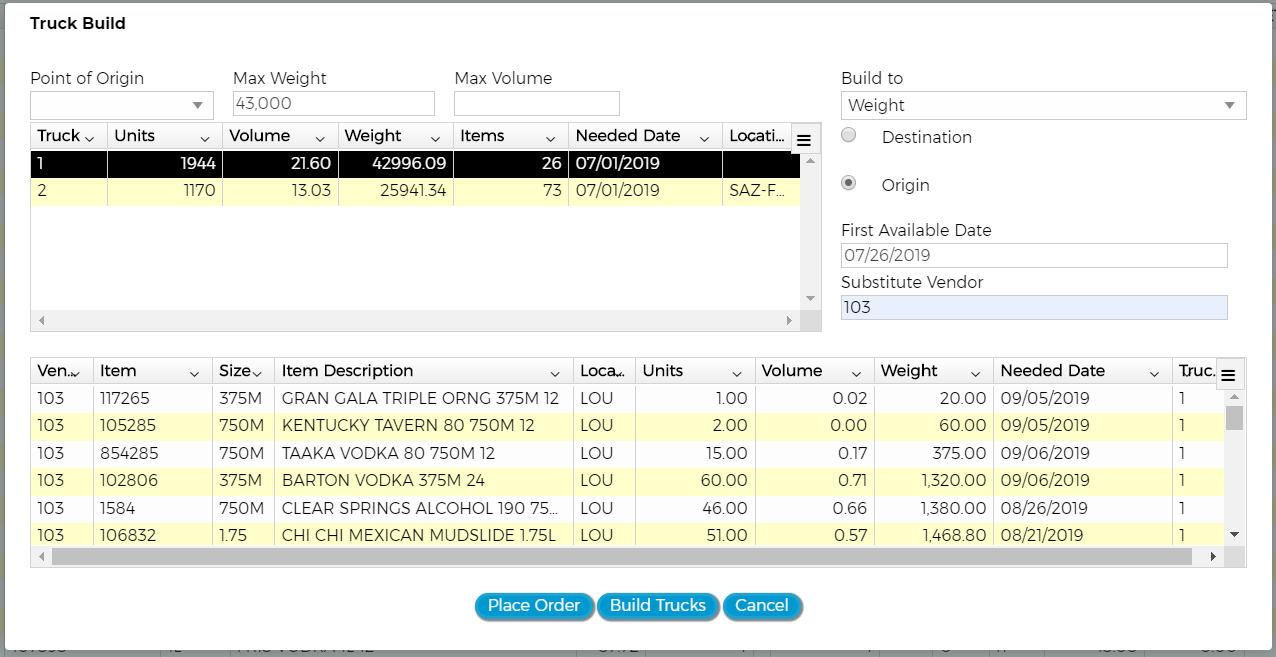Open the items grid hamburger menu
Viewport: 1276px width, 657px height.
1229,375
